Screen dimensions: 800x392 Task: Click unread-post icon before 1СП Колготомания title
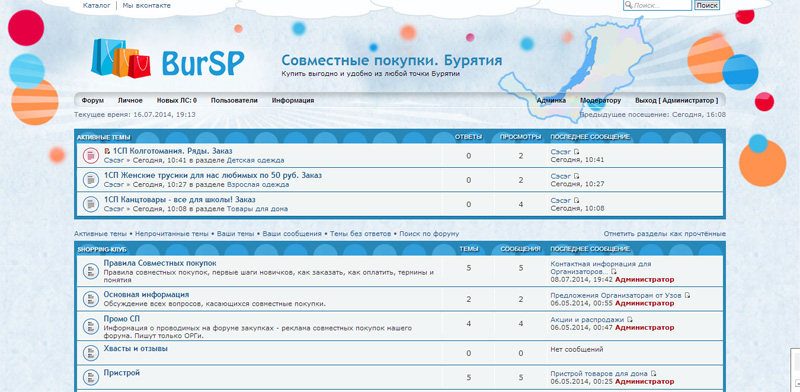point(107,151)
